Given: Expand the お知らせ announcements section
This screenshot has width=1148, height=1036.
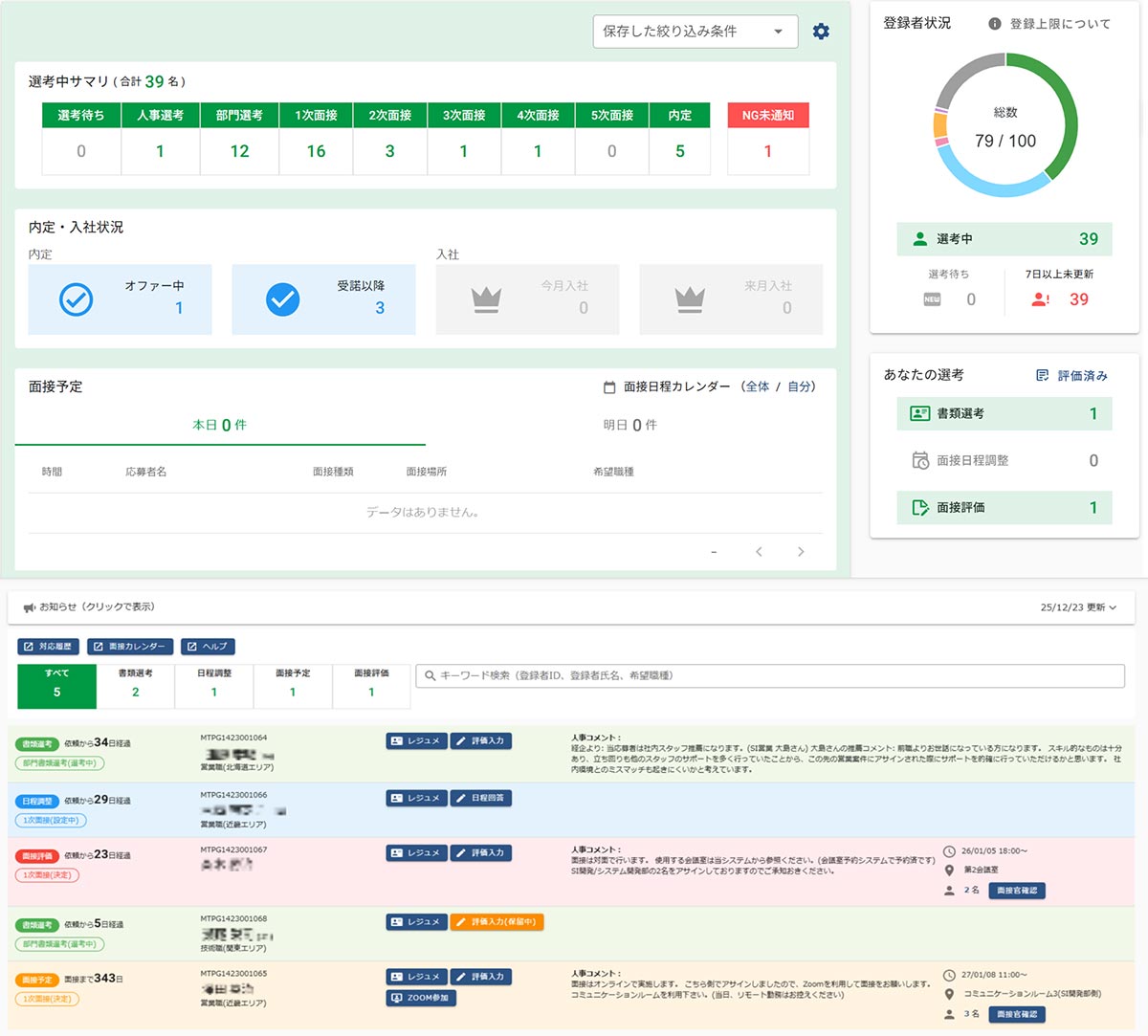Looking at the screenshot, I should (x=96, y=606).
